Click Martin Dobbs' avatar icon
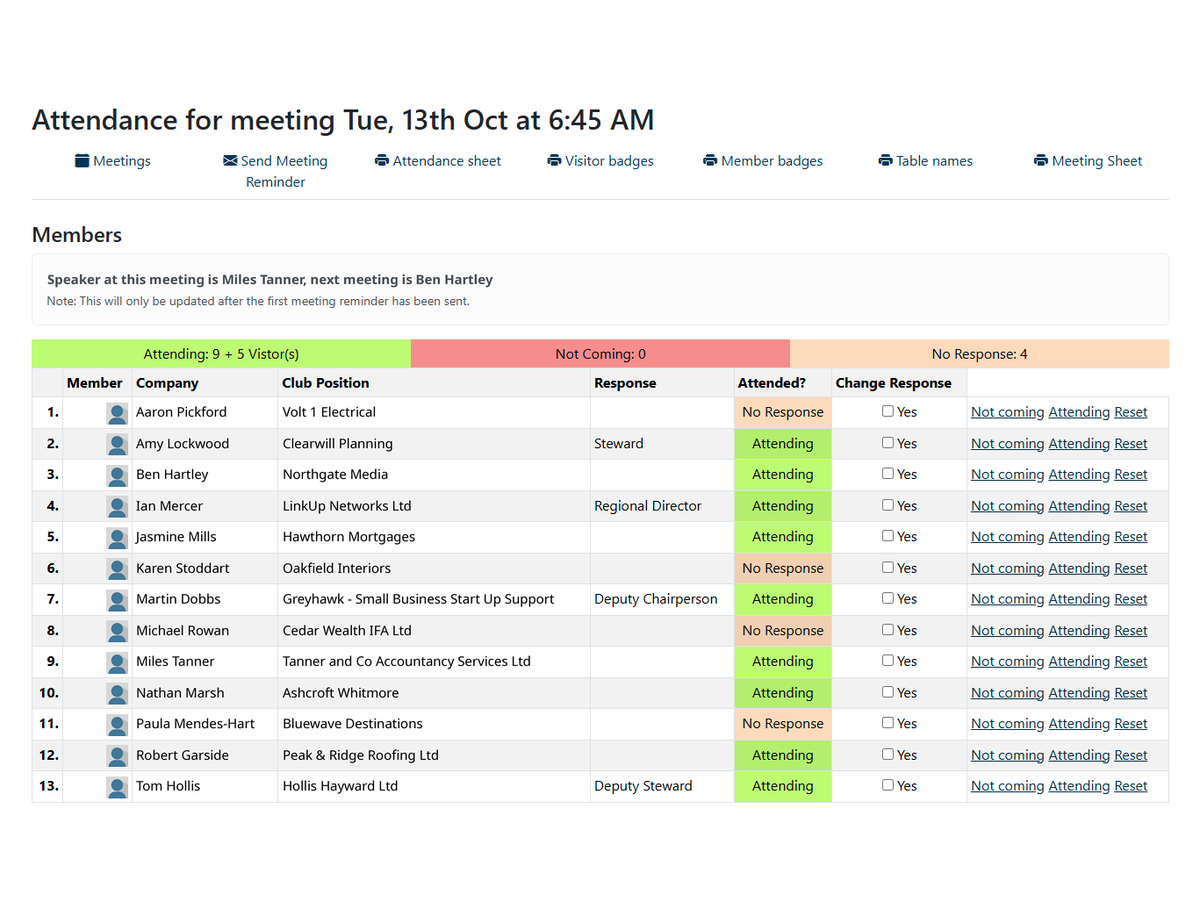Viewport: 1200px width, 900px height. pos(117,600)
